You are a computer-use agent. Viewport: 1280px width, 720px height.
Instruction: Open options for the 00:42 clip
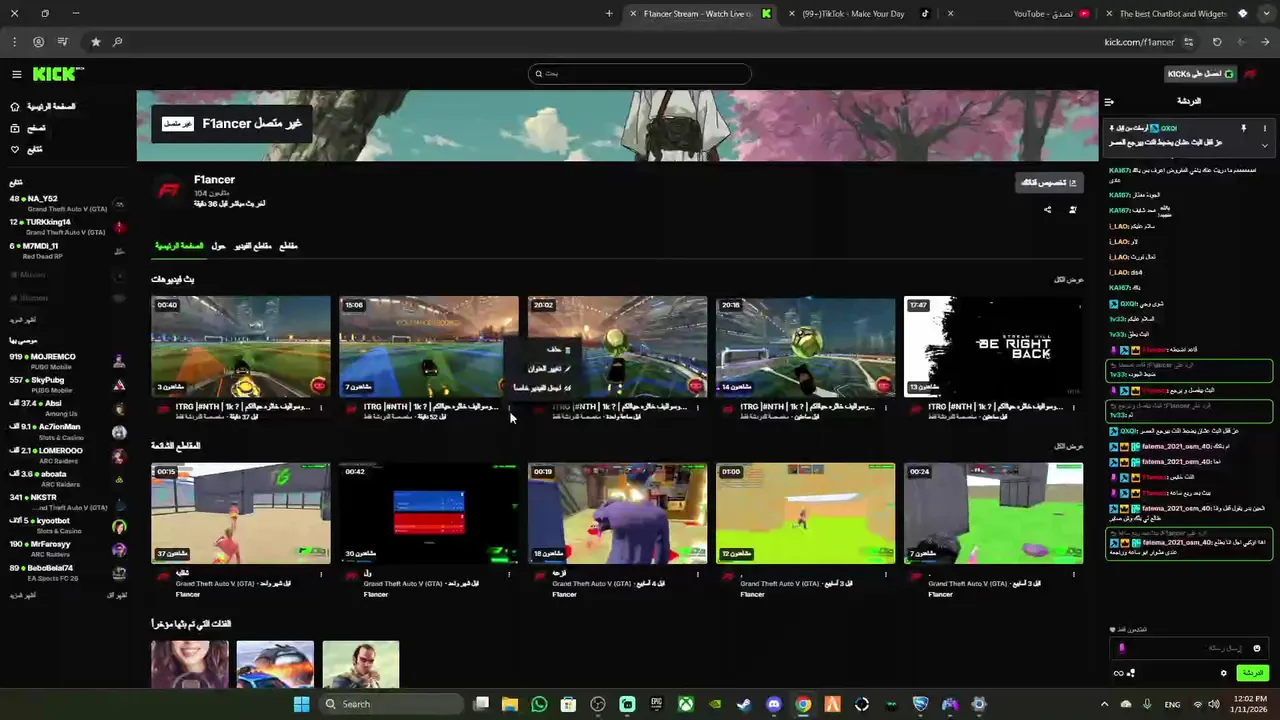click(509, 574)
